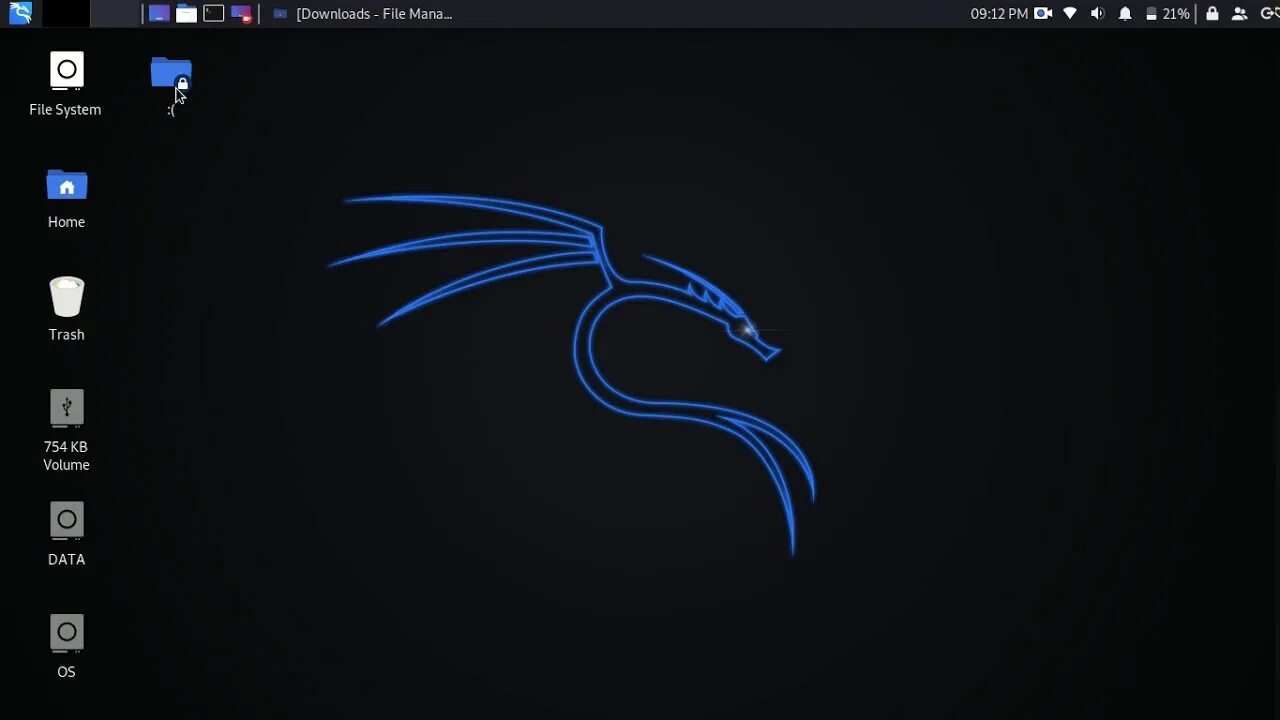1280x720 pixels.
Task: Select the locked folder named :(
Action: (x=171, y=85)
